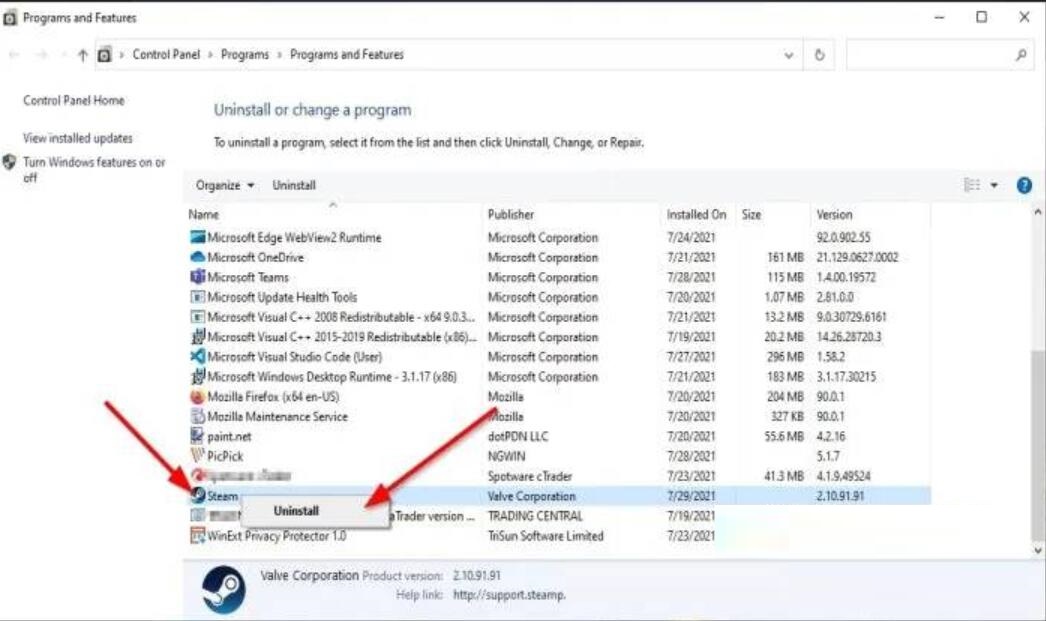
Task: Click the Visual Studio Code icon
Action: click(x=197, y=356)
